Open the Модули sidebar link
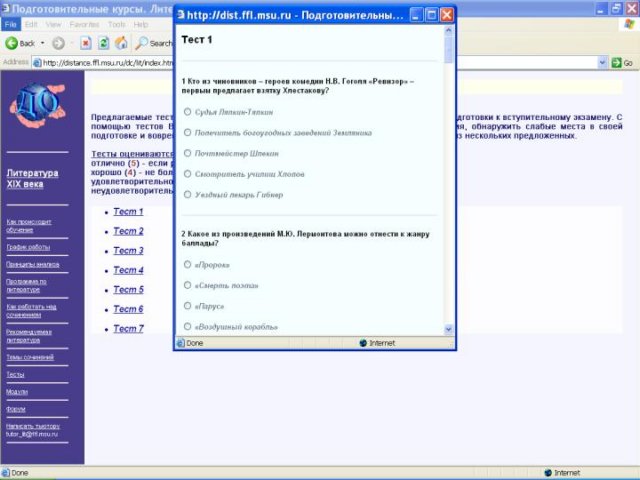Screen dimensions: 640x480 (17, 392)
